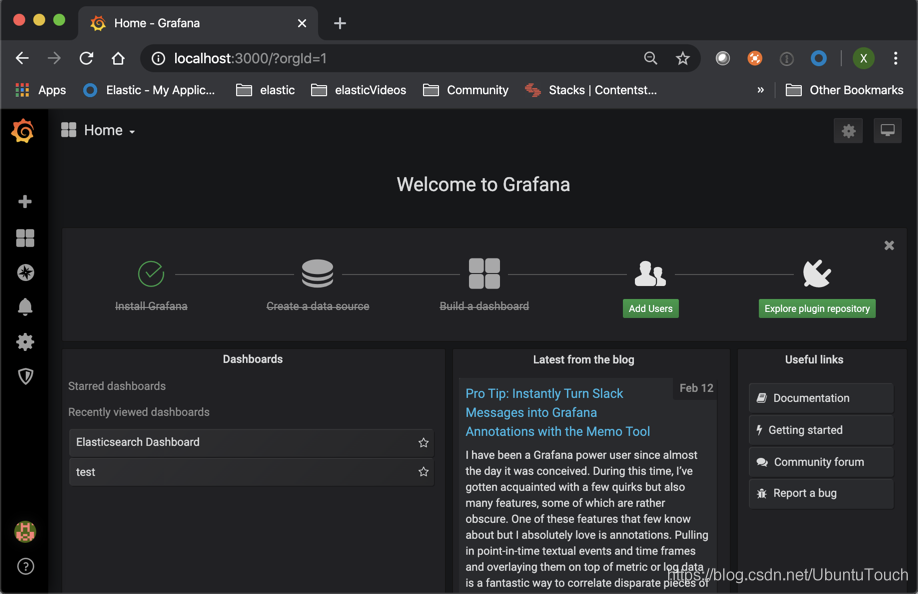The width and height of the screenshot is (918, 594).
Task: Open a new browser tab with plus
Action: click(x=340, y=23)
